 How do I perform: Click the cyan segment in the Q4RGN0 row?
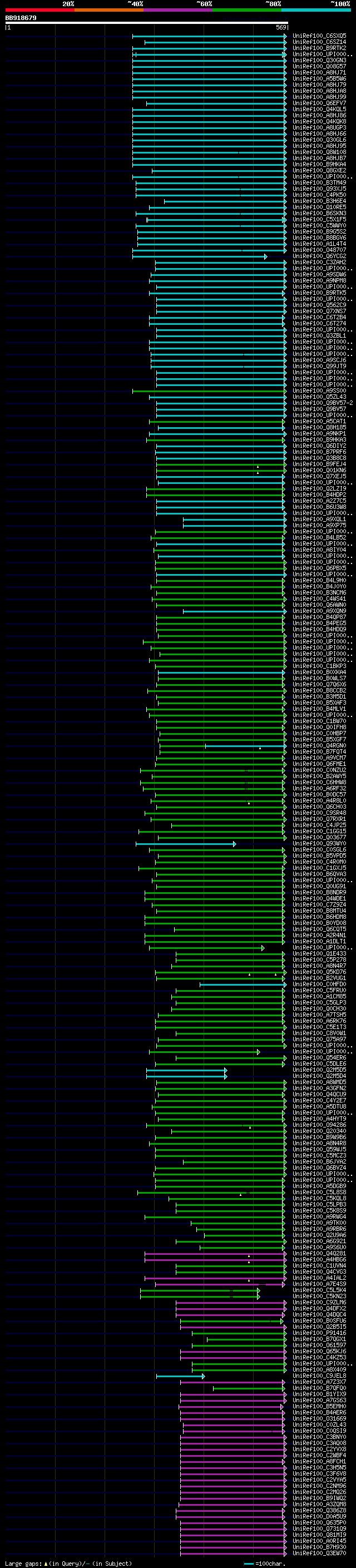click(x=245, y=746)
